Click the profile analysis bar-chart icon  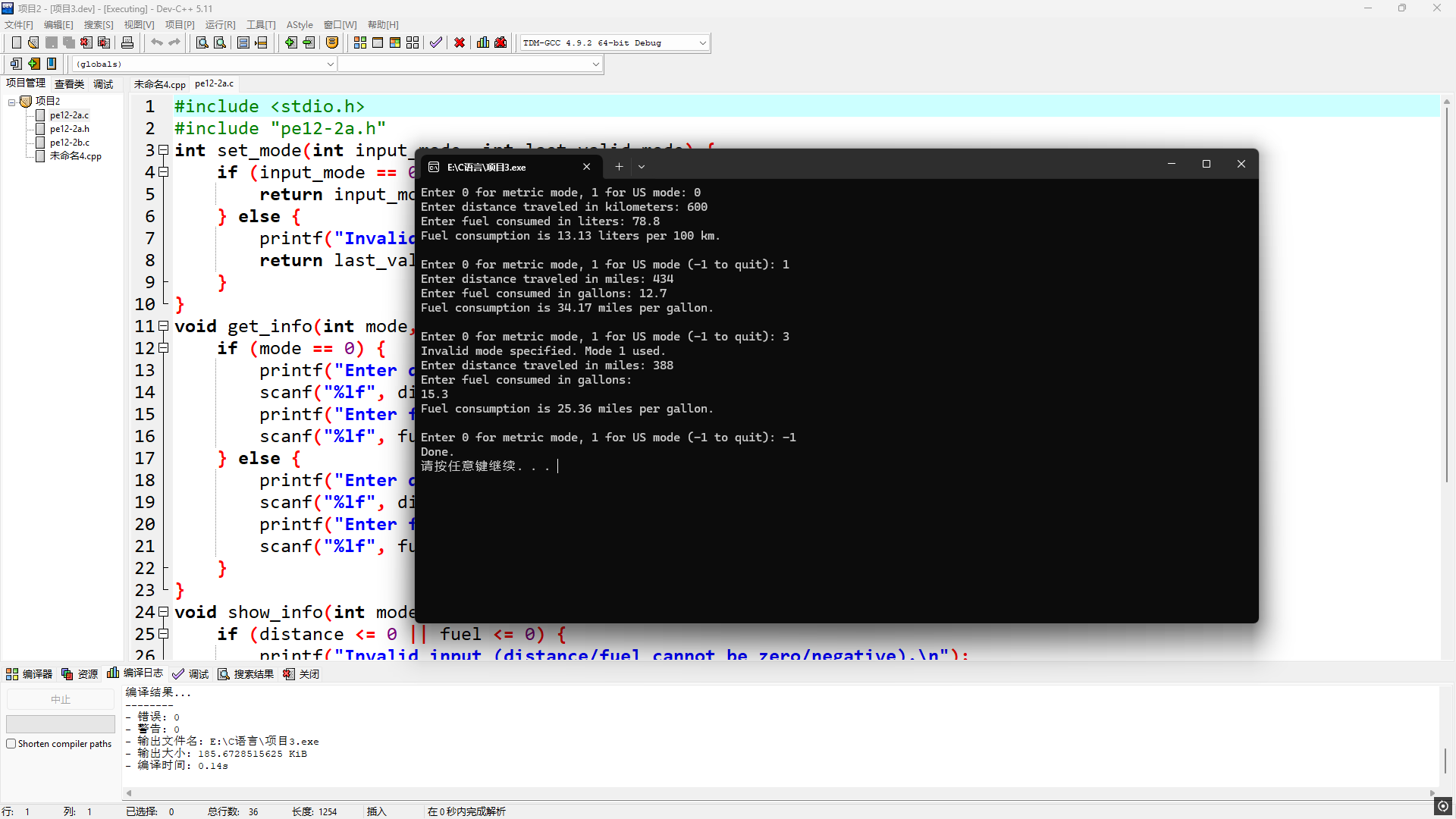[x=483, y=42]
